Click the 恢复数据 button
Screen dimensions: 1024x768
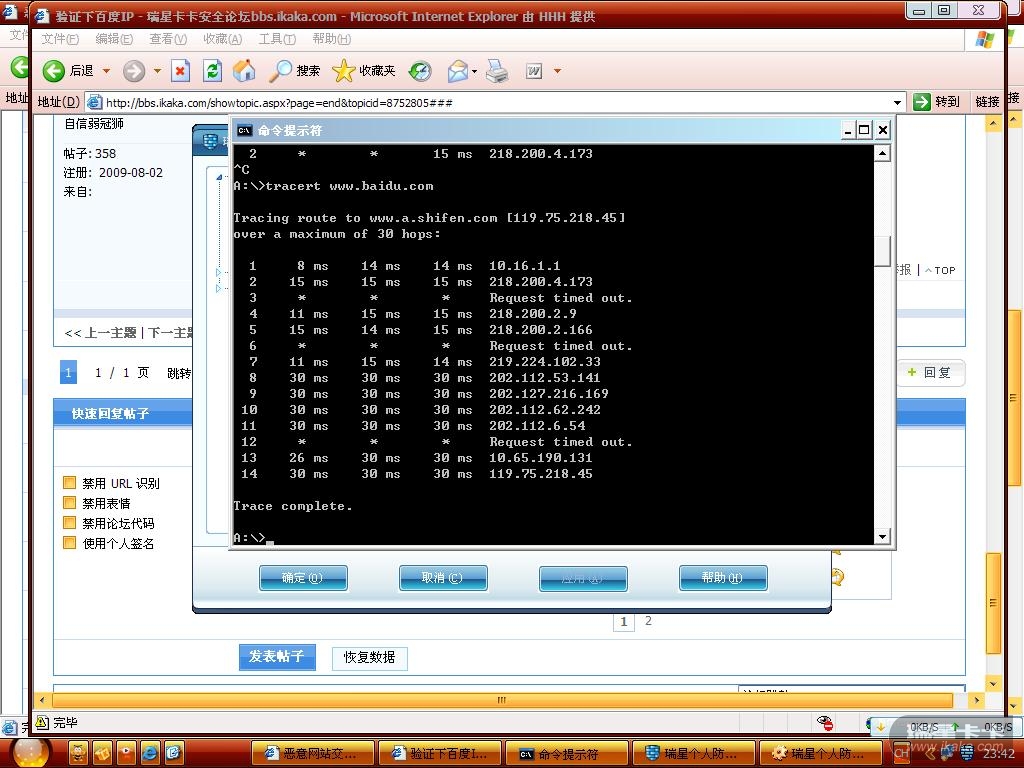[369, 657]
